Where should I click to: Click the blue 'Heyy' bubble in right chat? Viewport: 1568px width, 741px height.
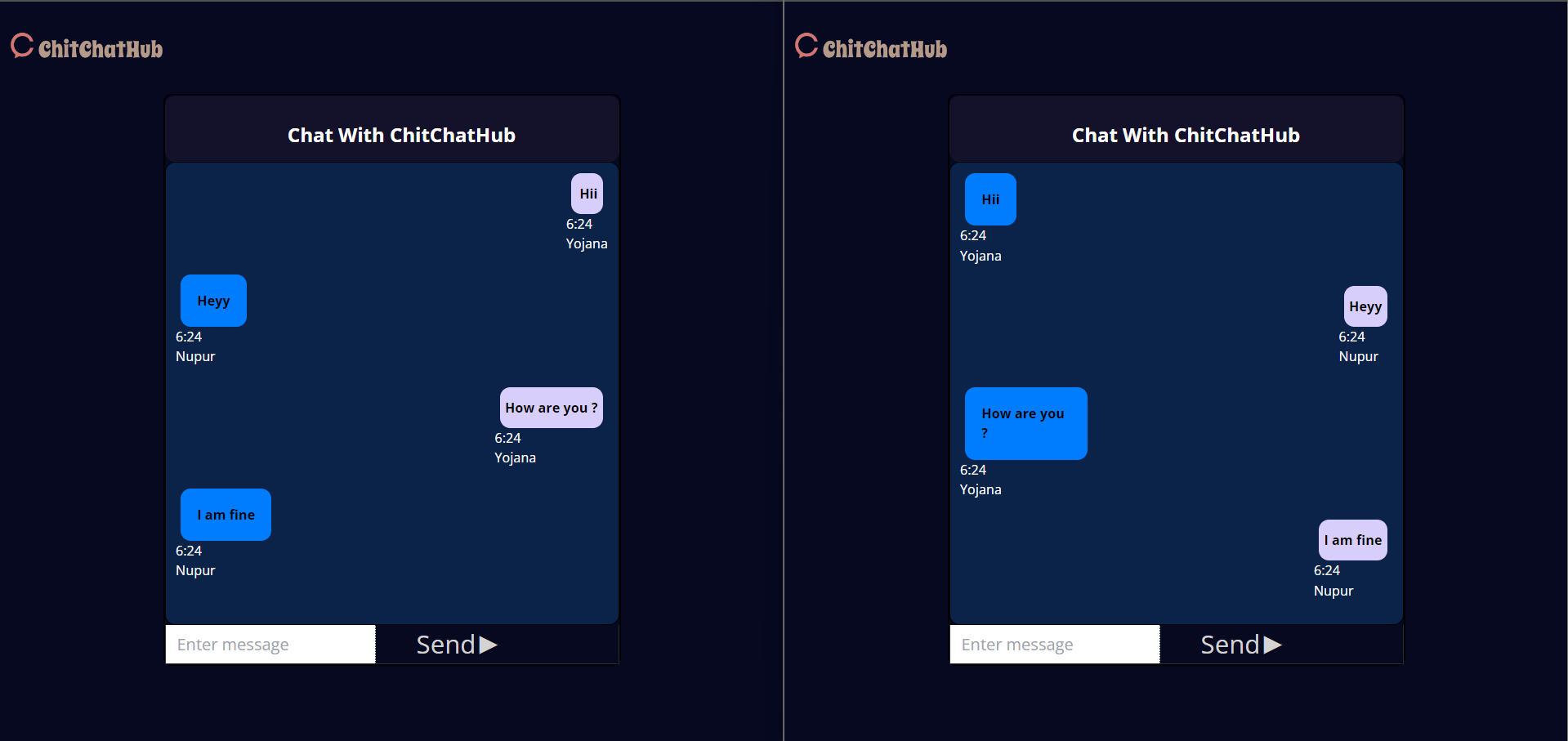1365,306
